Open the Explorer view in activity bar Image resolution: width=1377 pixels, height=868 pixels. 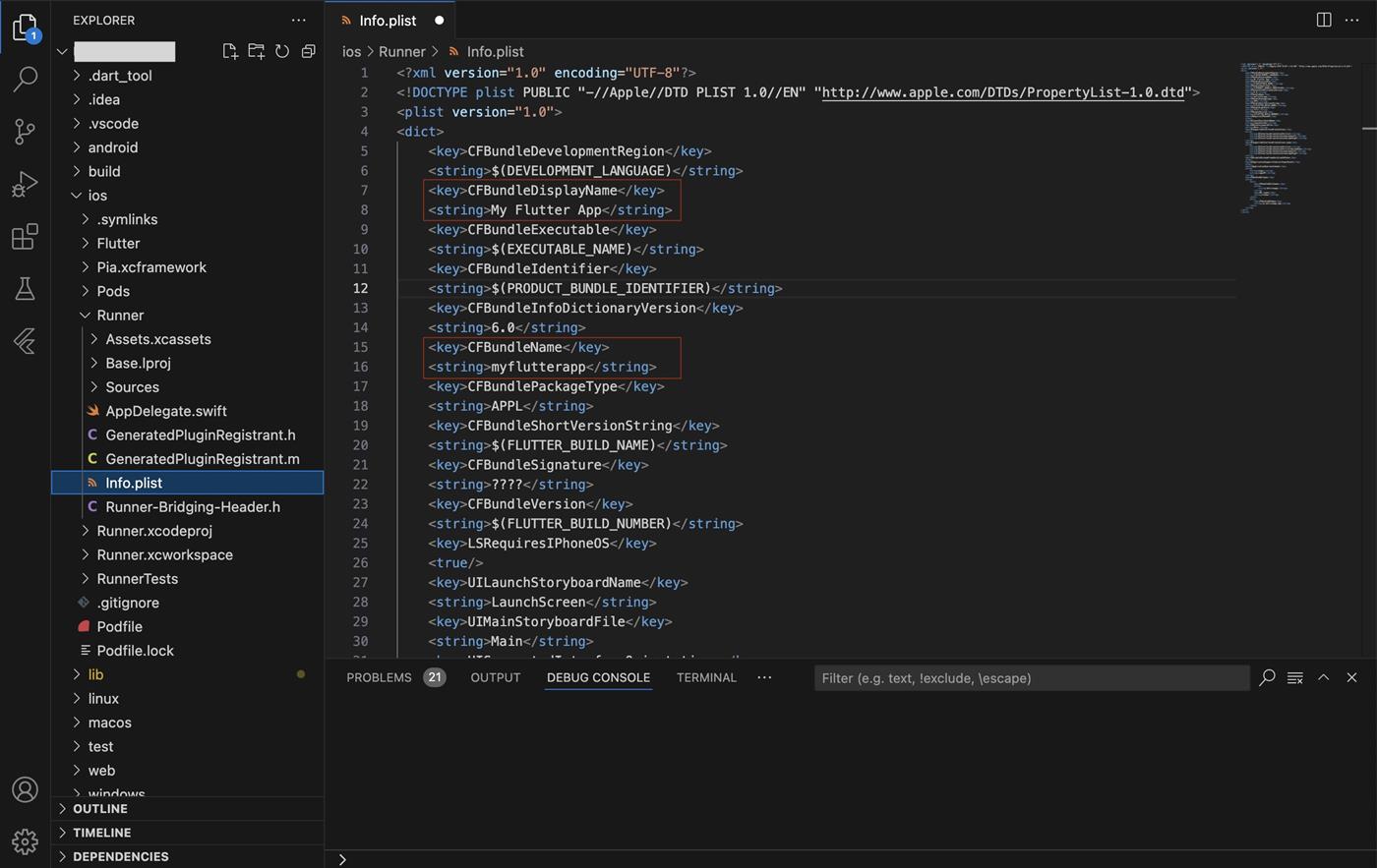point(26,27)
